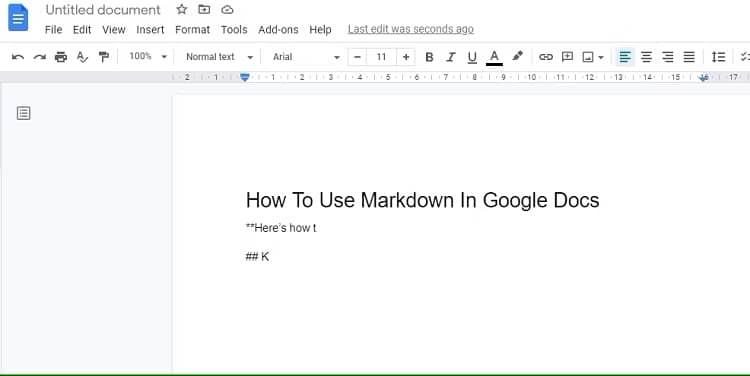Open the highlight color tool
750x376 pixels.
tap(517, 56)
